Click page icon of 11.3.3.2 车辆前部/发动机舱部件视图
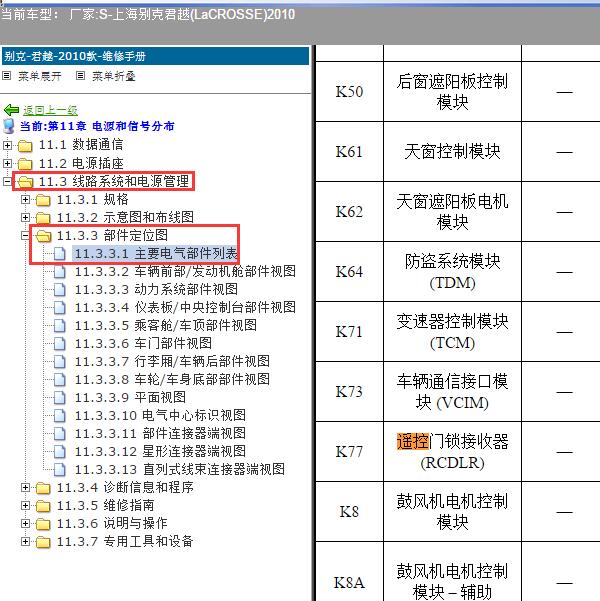 point(59,271)
